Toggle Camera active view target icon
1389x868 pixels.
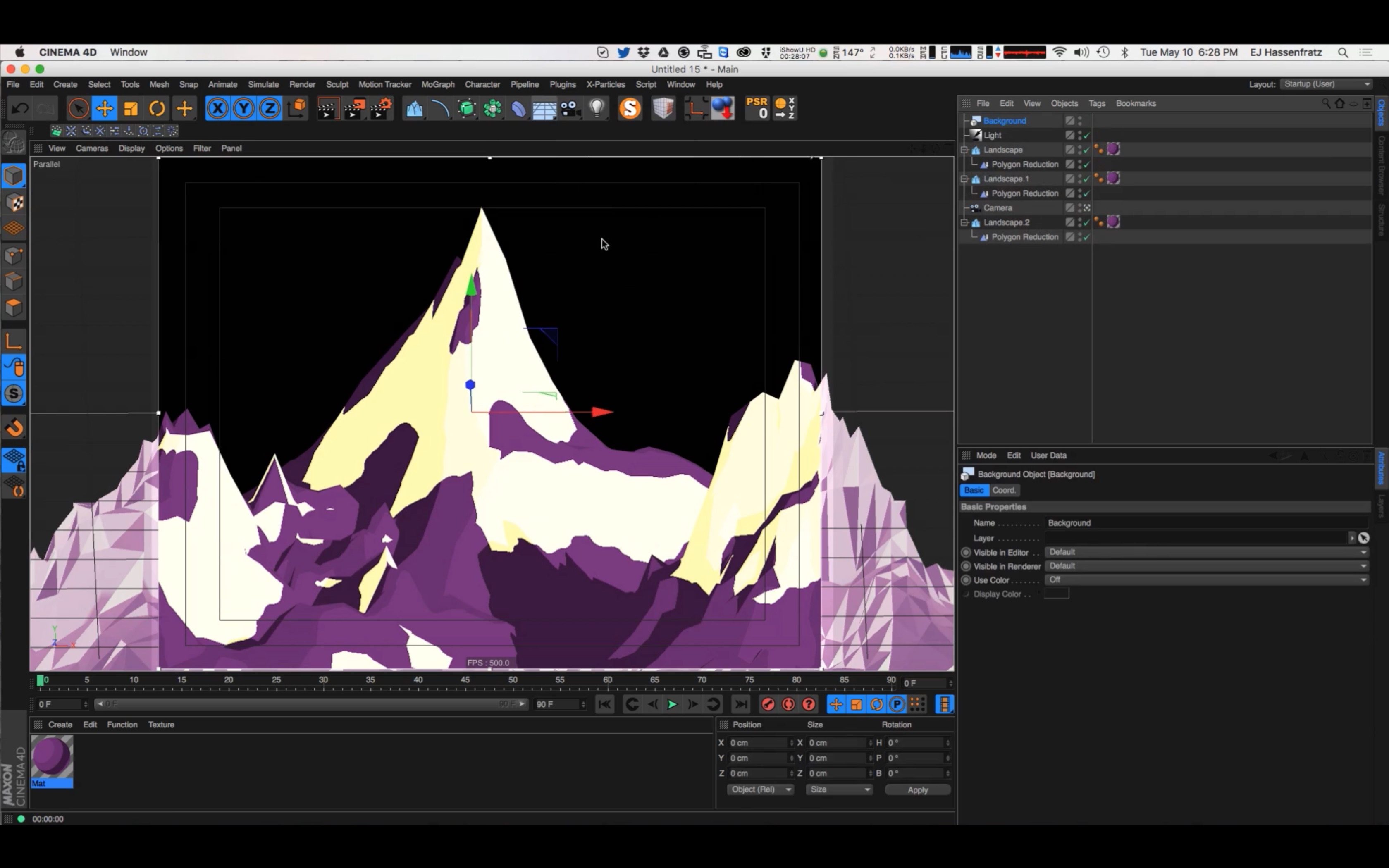[x=1086, y=208]
